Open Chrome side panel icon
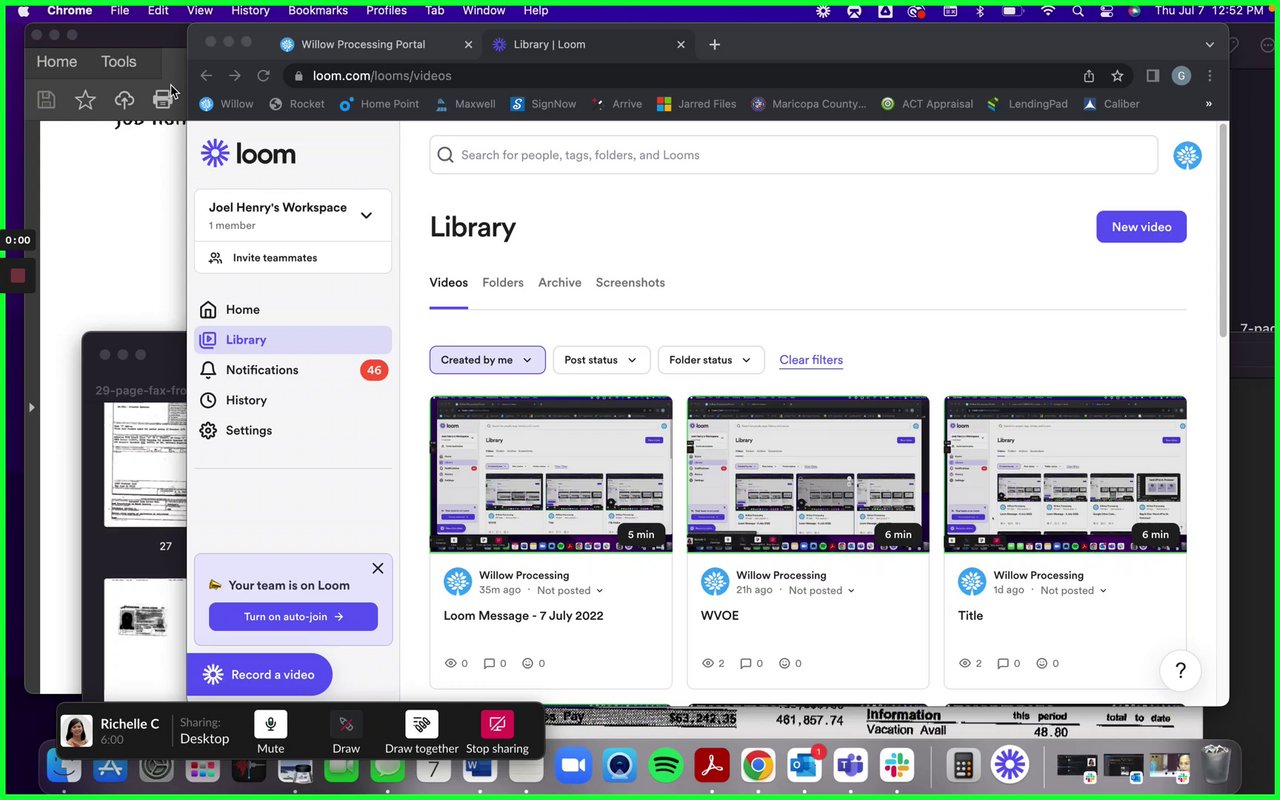Screen dimensions: 1280x800 1152,76
